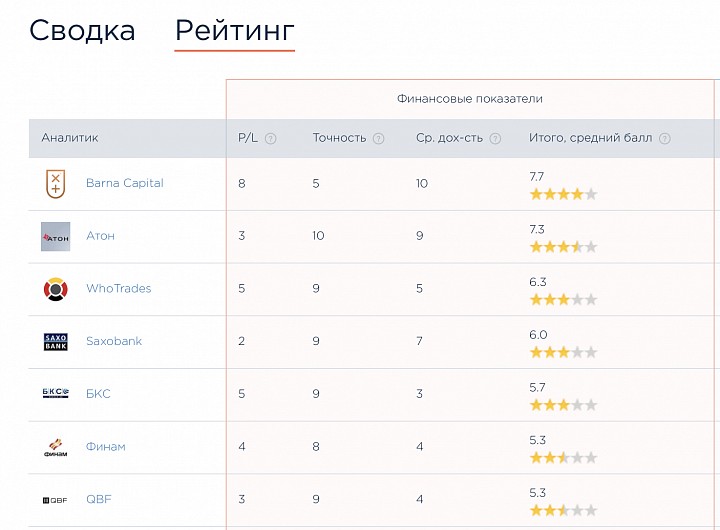
Task: Click Barna Capital's 7.7 star rating
Action: pos(563,194)
